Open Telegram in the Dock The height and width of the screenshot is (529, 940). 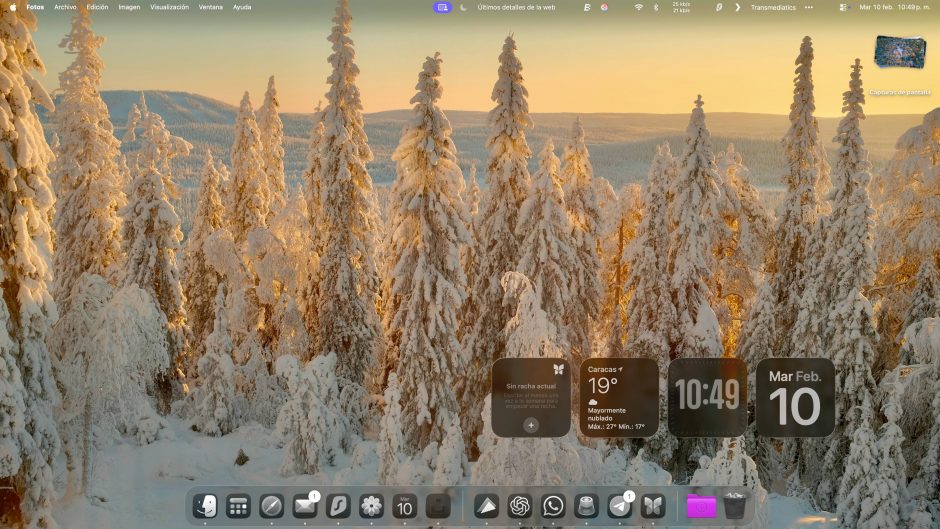pos(619,506)
